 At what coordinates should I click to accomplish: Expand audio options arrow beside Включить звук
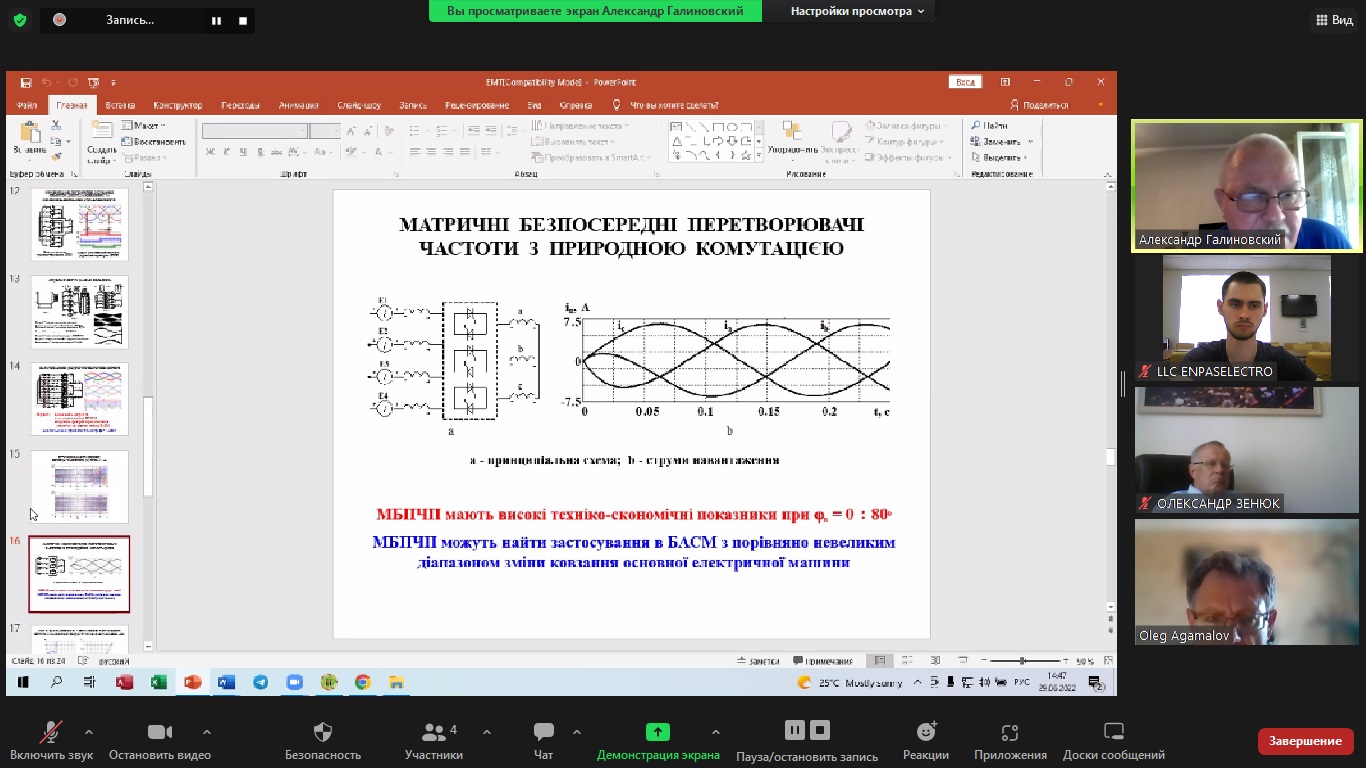click(x=89, y=732)
